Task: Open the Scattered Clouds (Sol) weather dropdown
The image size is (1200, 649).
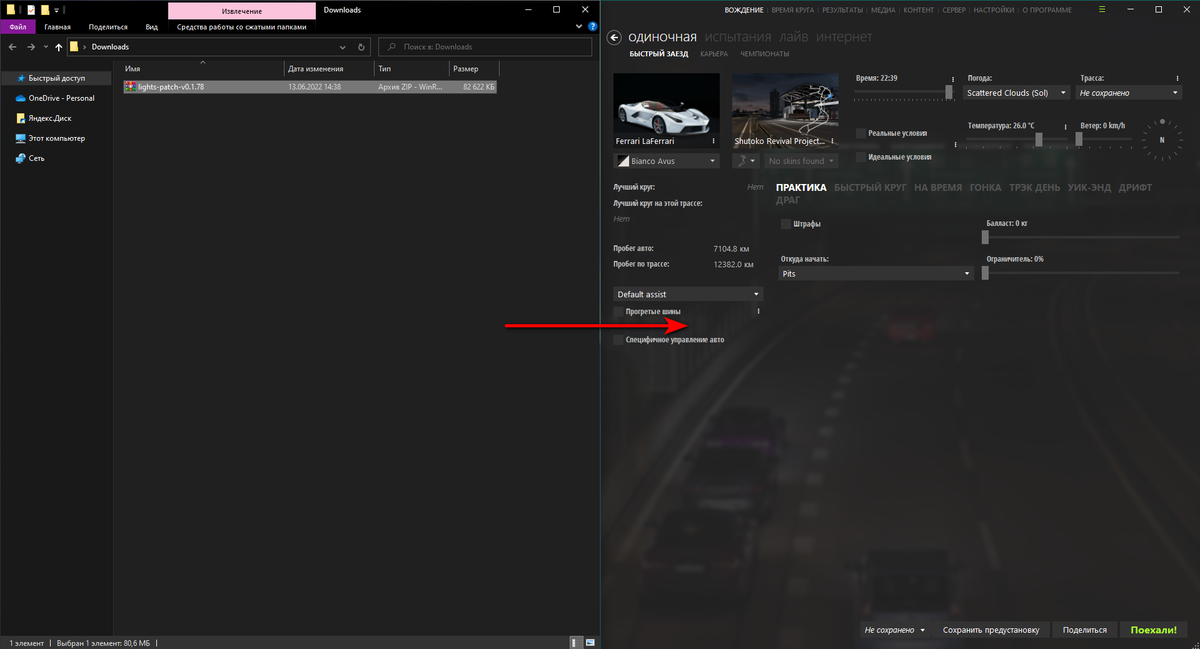Action: pyautogui.click(x=1016, y=92)
